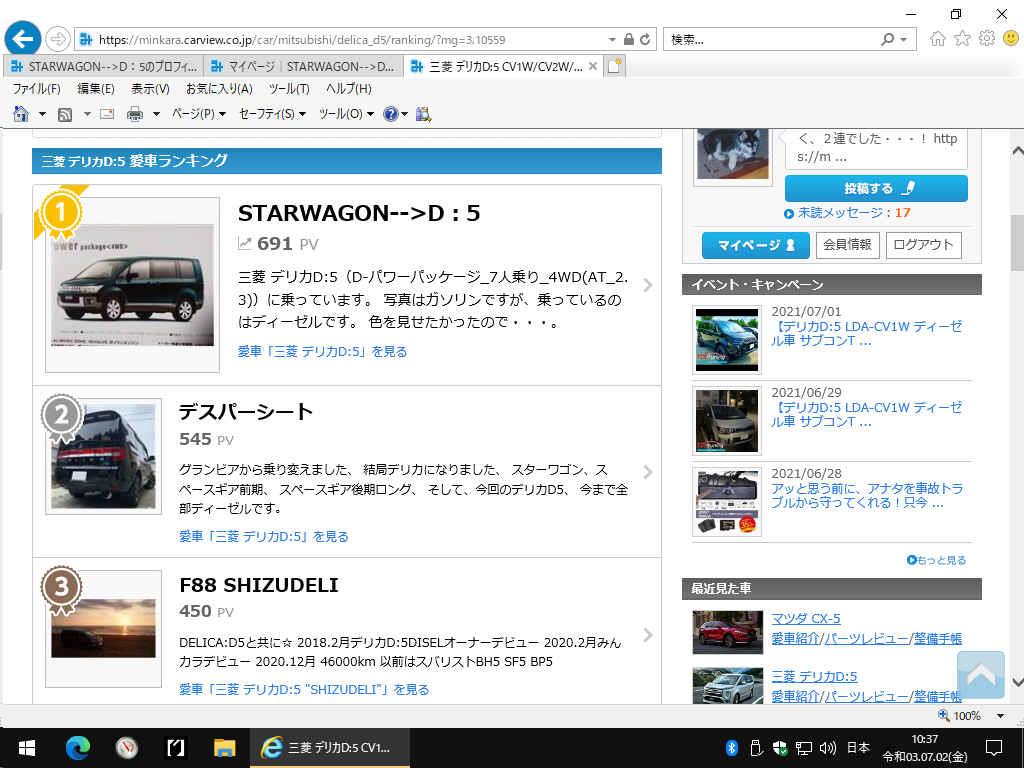This screenshot has width=1024, height=768.
Task: Switch to the STARWAGON-->D：5のプロフィ... tab
Action: (104, 66)
